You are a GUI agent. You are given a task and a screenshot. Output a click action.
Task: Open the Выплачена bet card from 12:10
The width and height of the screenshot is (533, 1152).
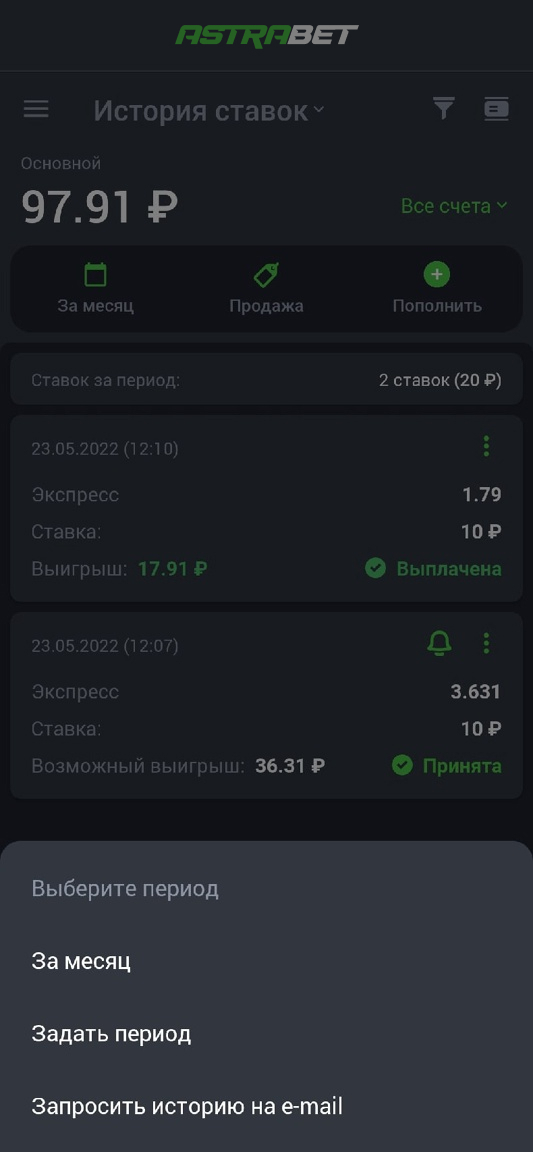(266, 508)
